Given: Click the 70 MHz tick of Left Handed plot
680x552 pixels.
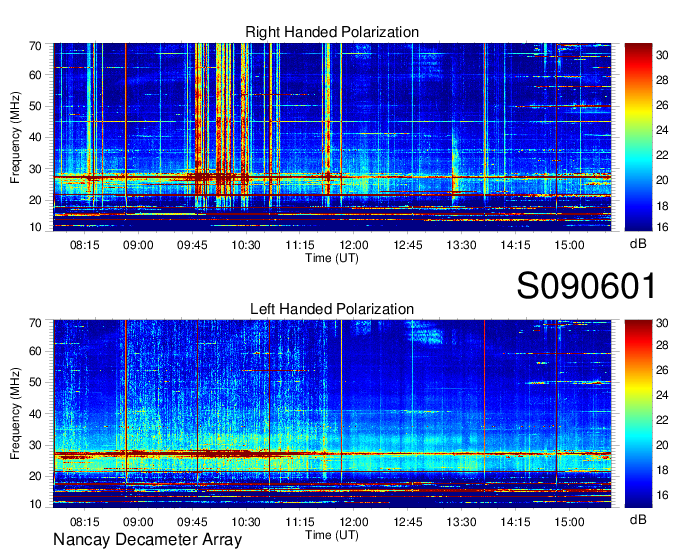Looking at the screenshot, I should click(x=36, y=323).
